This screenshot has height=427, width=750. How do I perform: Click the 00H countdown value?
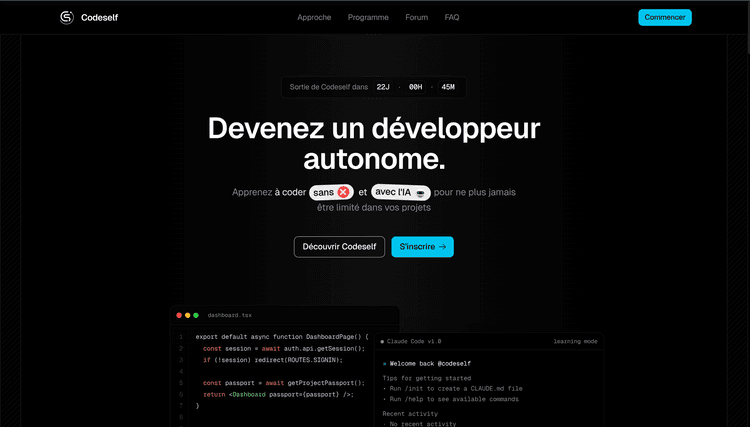click(x=416, y=87)
